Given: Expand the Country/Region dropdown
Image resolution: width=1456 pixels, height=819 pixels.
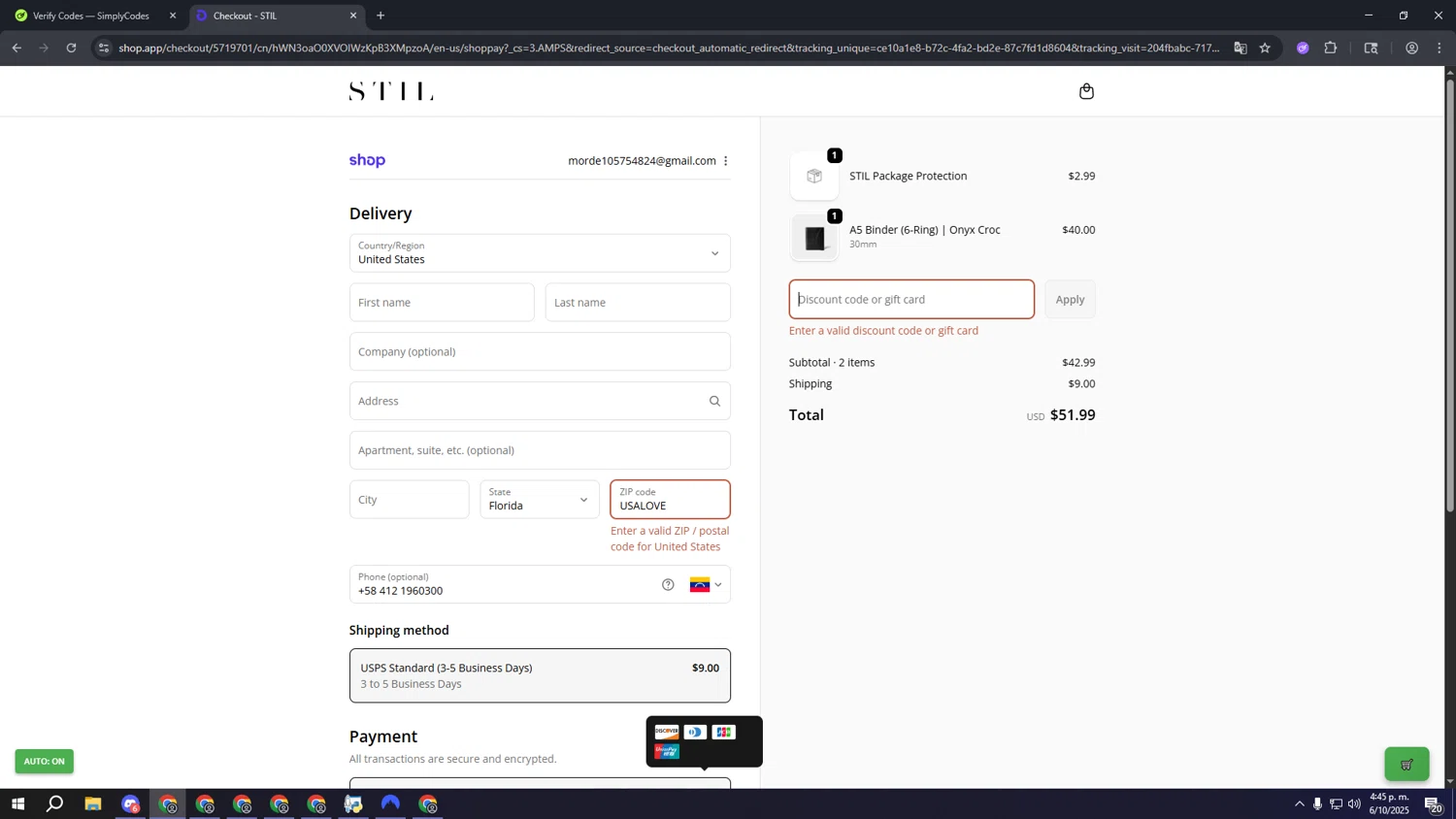Looking at the screenshot, I should [x=540, y=253].
